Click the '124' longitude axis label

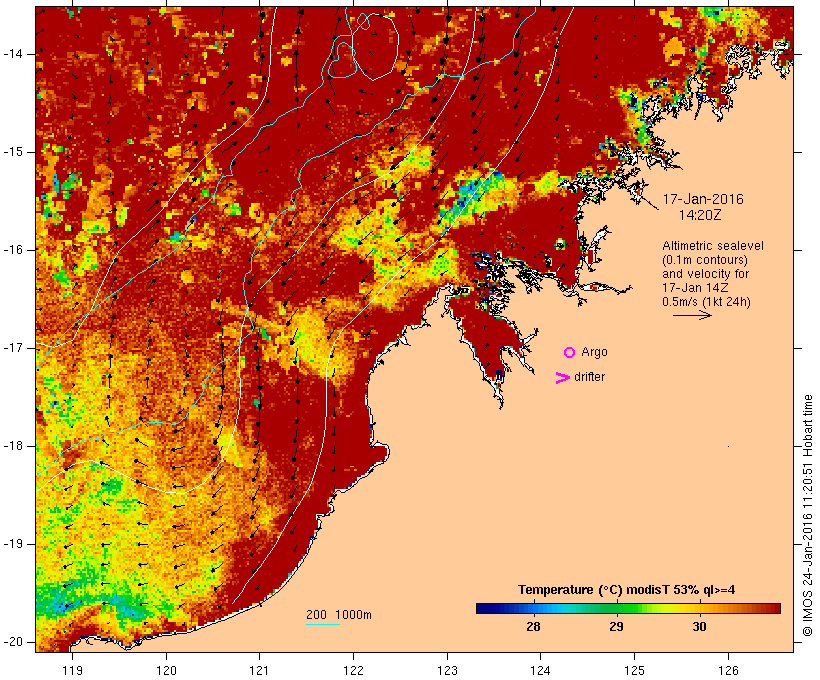541,670
